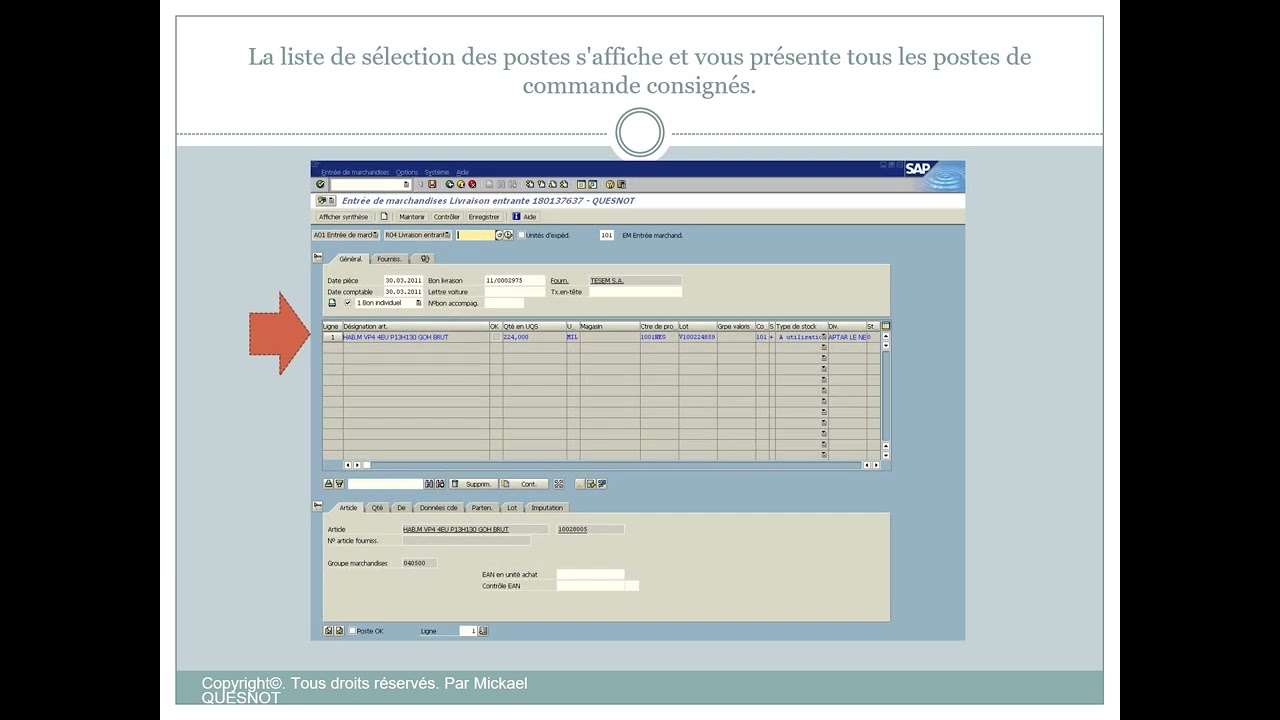Click the Enregistrer button
The width and height of the screenshot is (1280, 720).
pos(484,217)
